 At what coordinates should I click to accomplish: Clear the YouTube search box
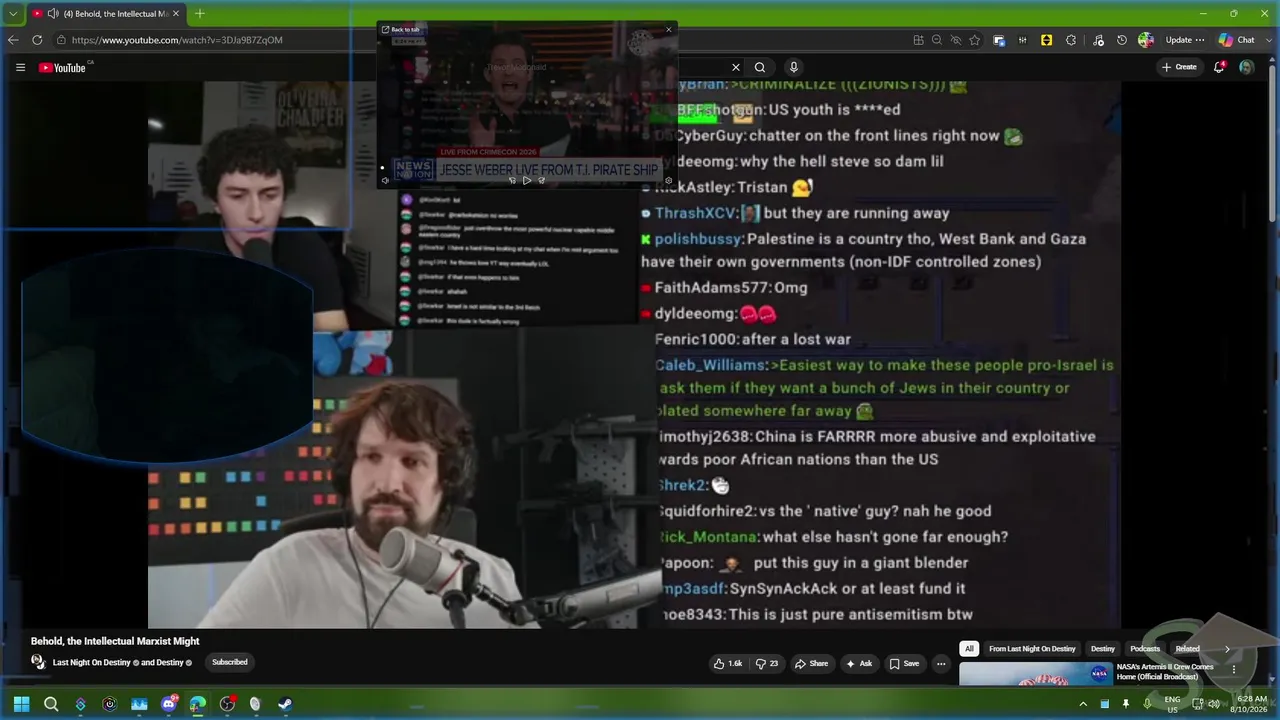click(736, 67)
